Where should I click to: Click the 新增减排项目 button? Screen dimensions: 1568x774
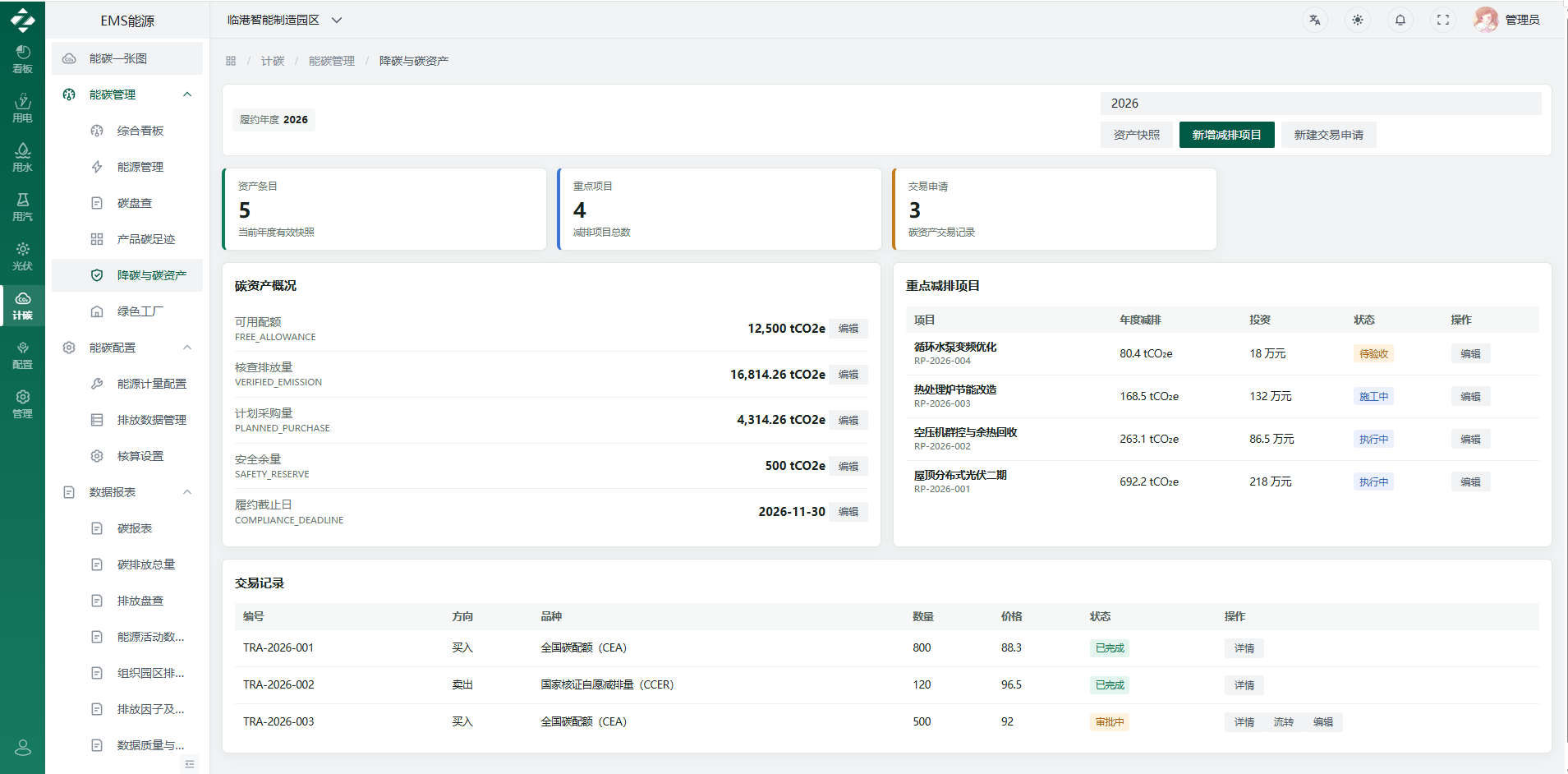[x=1226, y=135]
